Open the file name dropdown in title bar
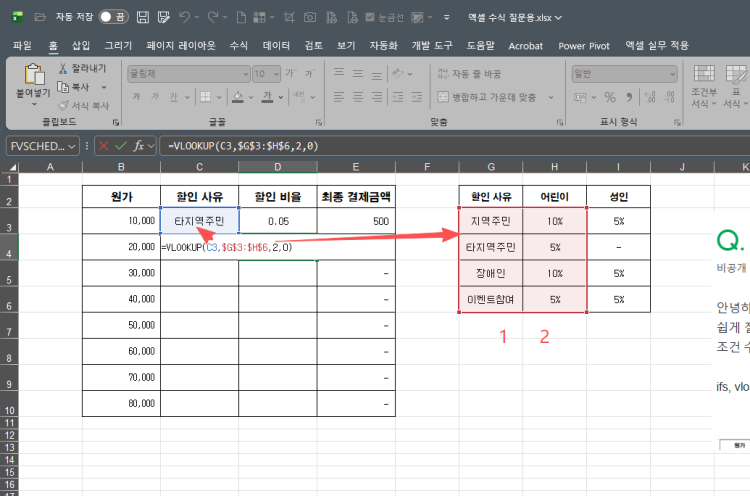Viewport: 750px width, 496px height. [558, 18]
